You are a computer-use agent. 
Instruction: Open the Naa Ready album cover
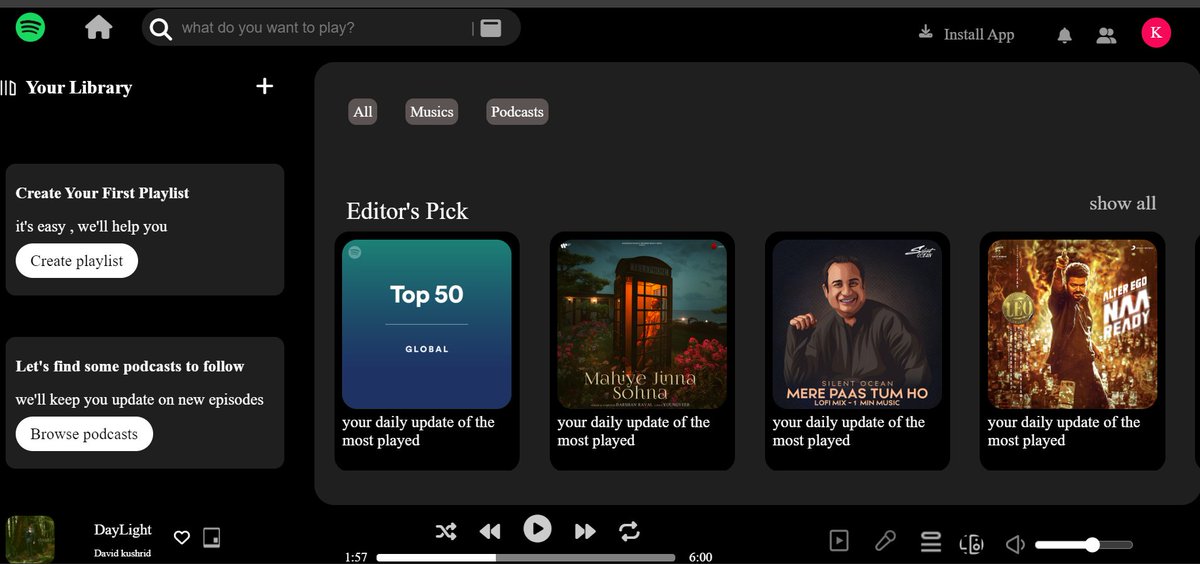1072,324
